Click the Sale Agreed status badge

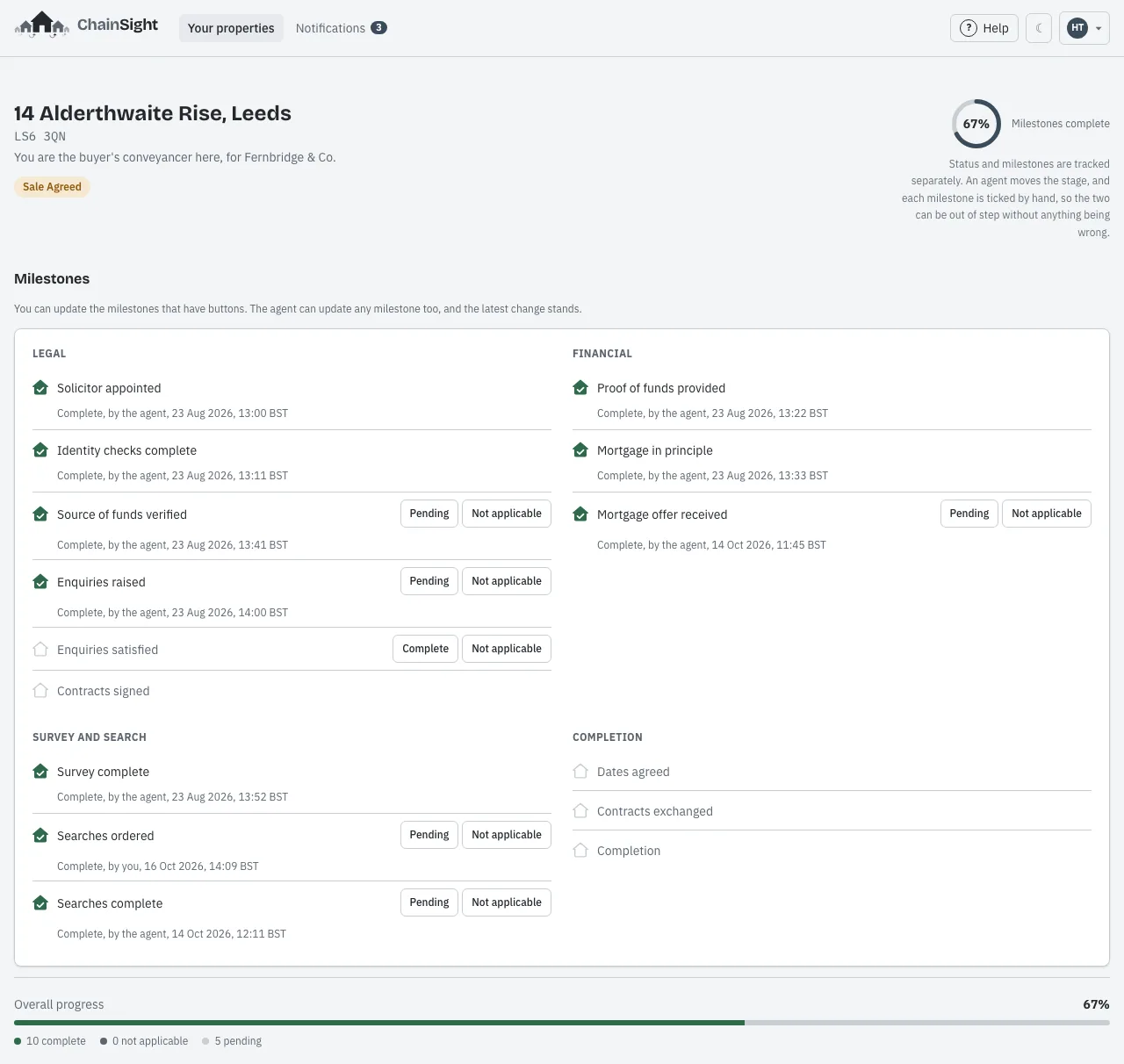click(x=52, y=187)
